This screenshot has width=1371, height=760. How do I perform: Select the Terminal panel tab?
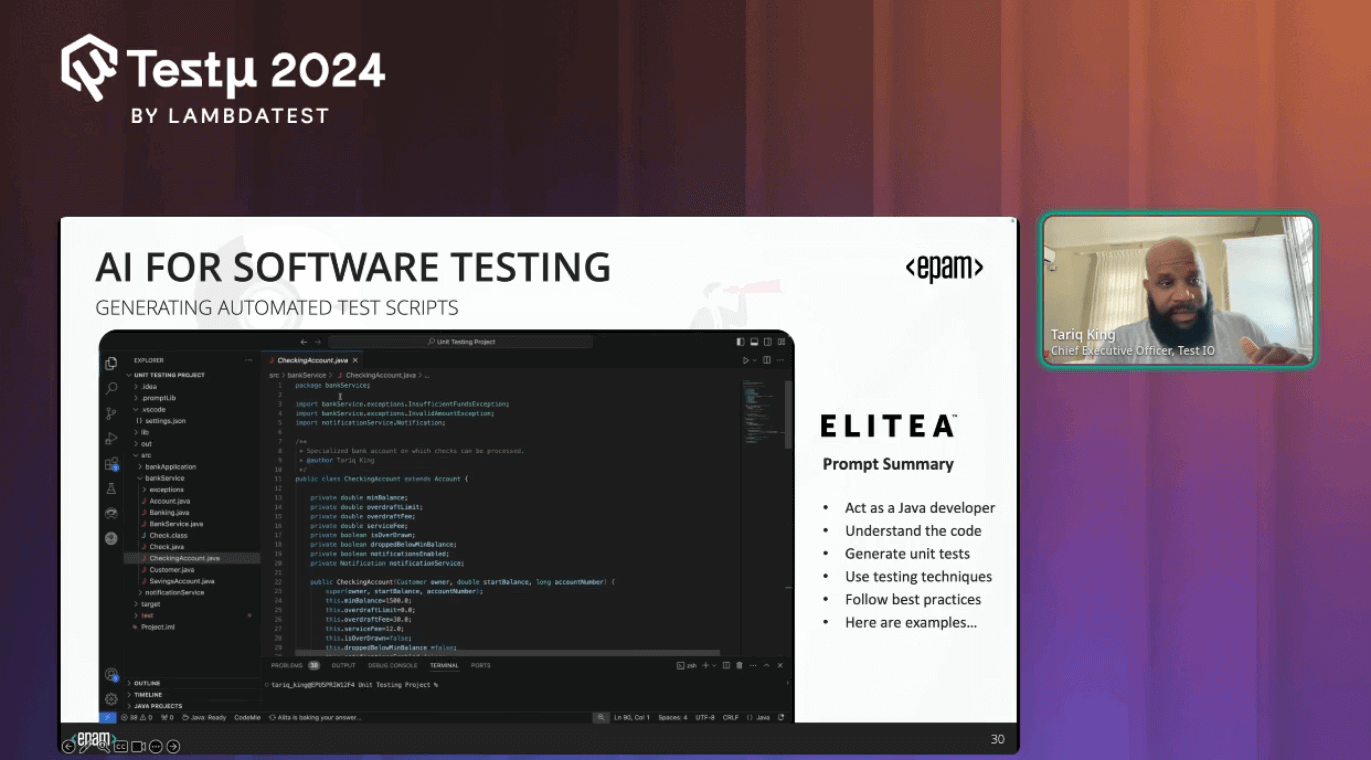[444, 665]
